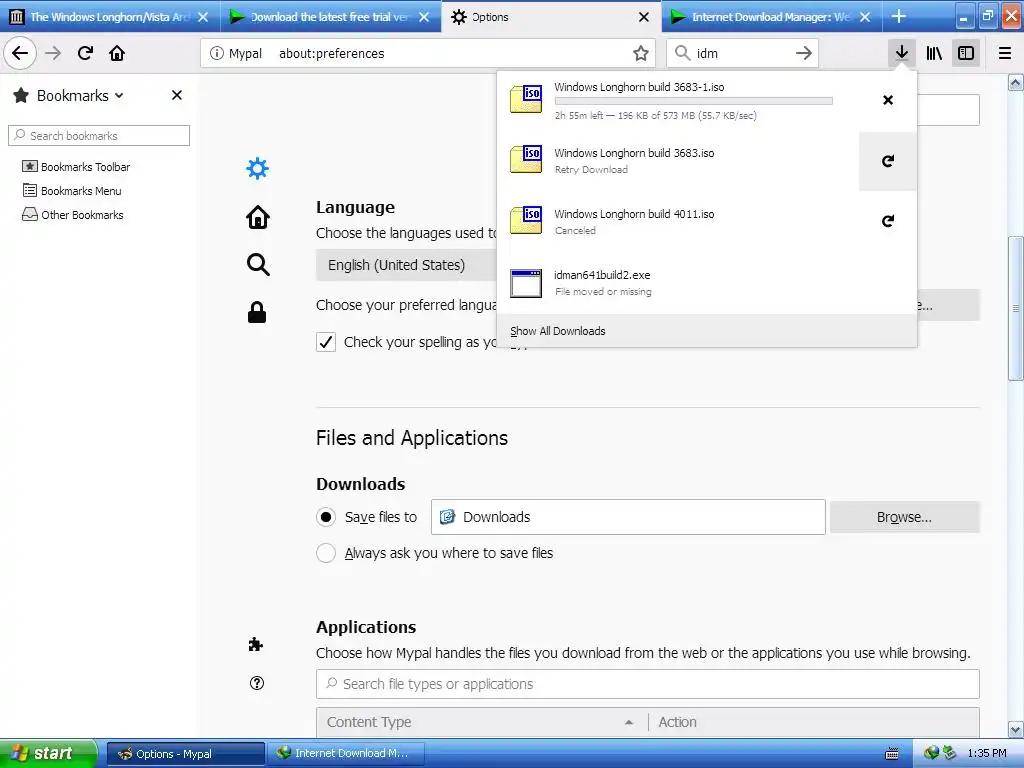Open Privacy & Security lock category
Screen dimensions: 1024x768
click(257, 312)
